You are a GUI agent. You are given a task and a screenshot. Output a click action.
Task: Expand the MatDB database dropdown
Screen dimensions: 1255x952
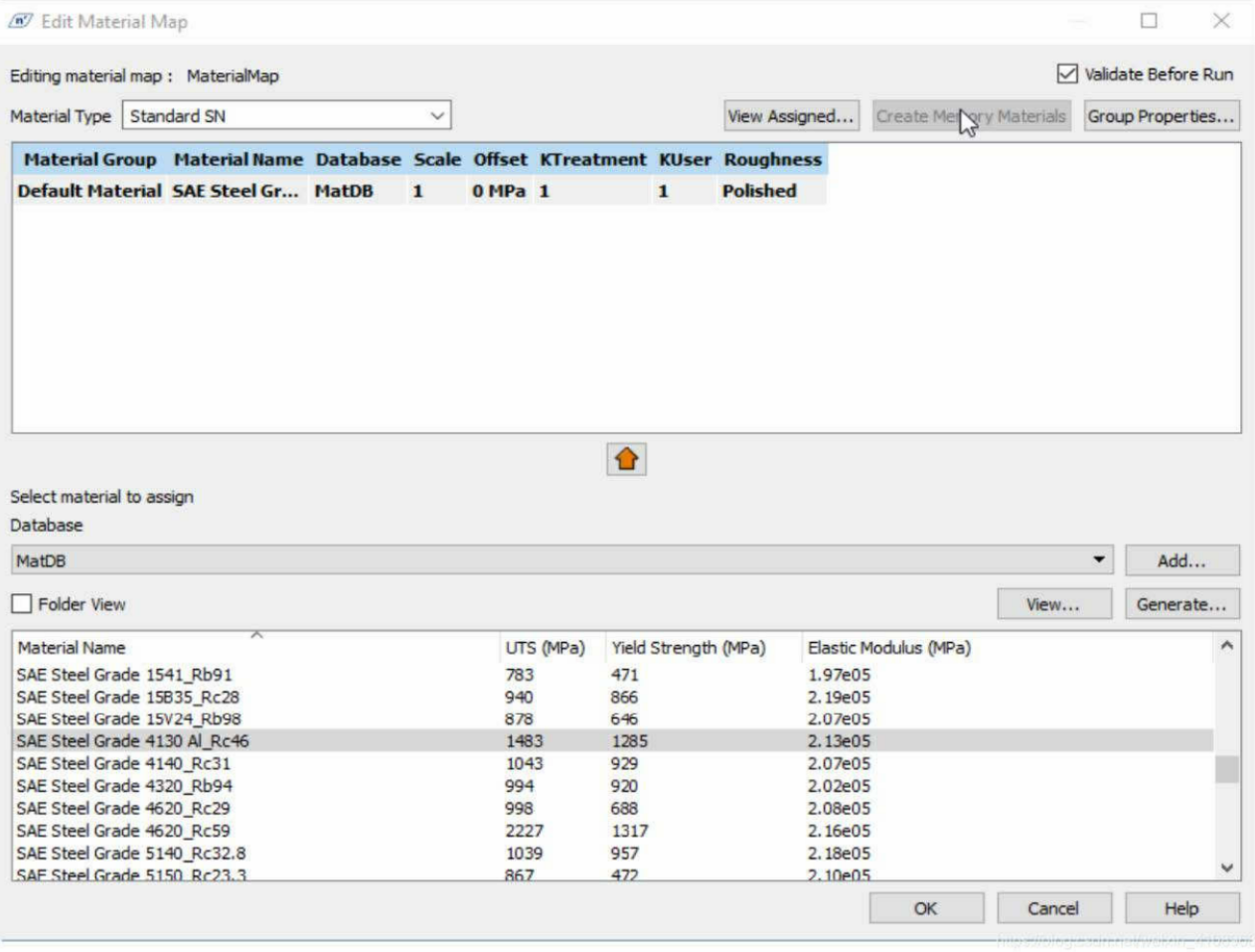[x=1098, y=560]
